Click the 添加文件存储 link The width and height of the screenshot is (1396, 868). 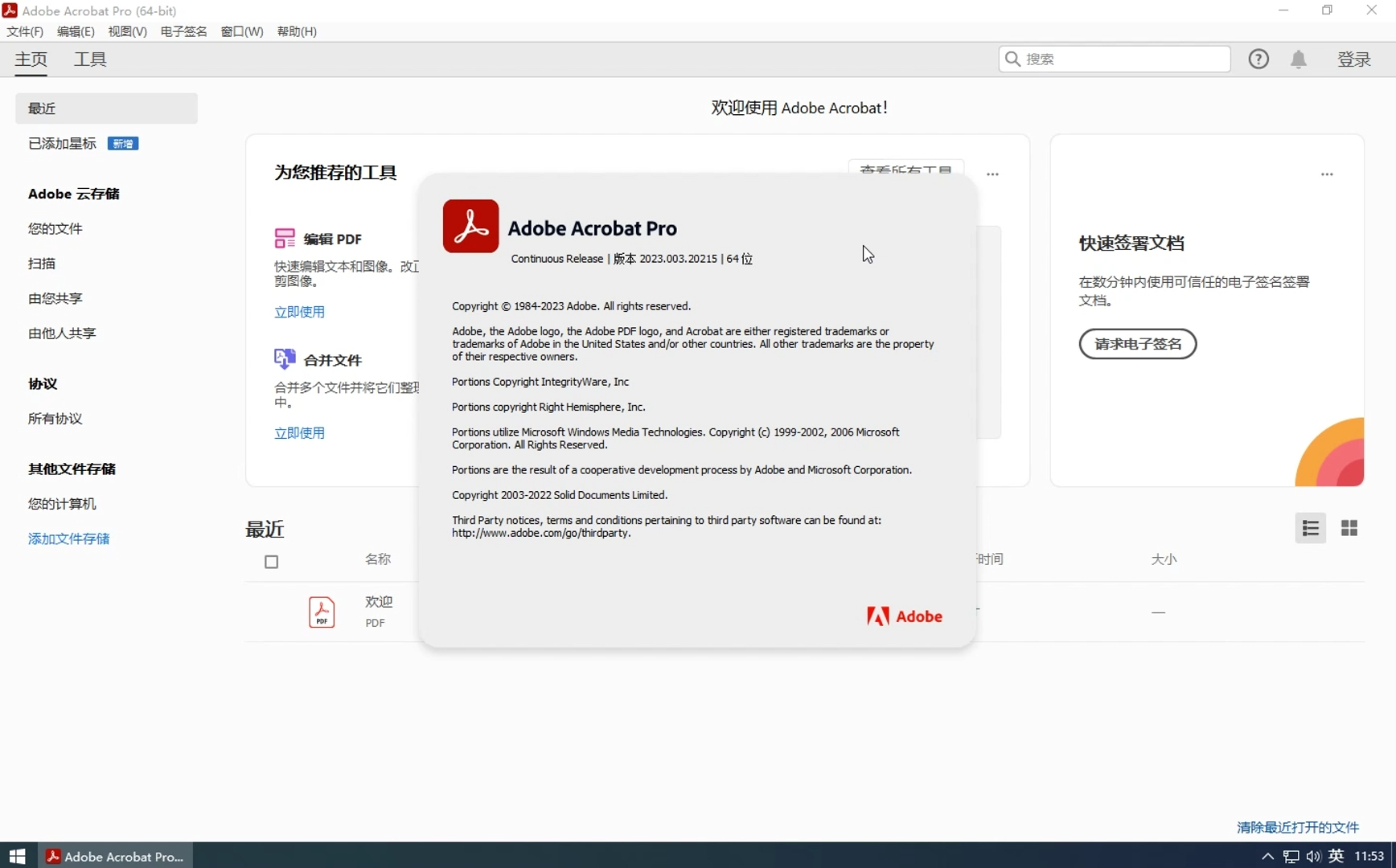click(69, 538)
